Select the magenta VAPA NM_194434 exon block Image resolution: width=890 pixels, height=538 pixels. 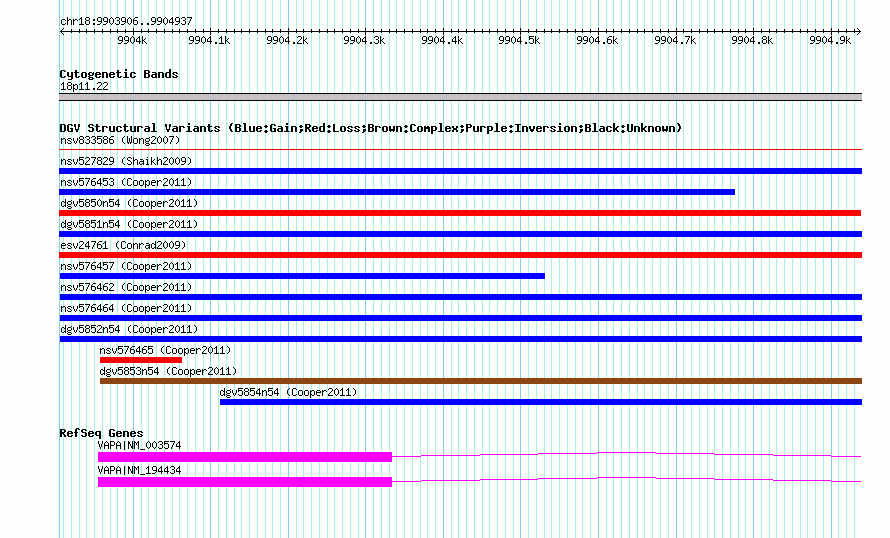[245, 482]
